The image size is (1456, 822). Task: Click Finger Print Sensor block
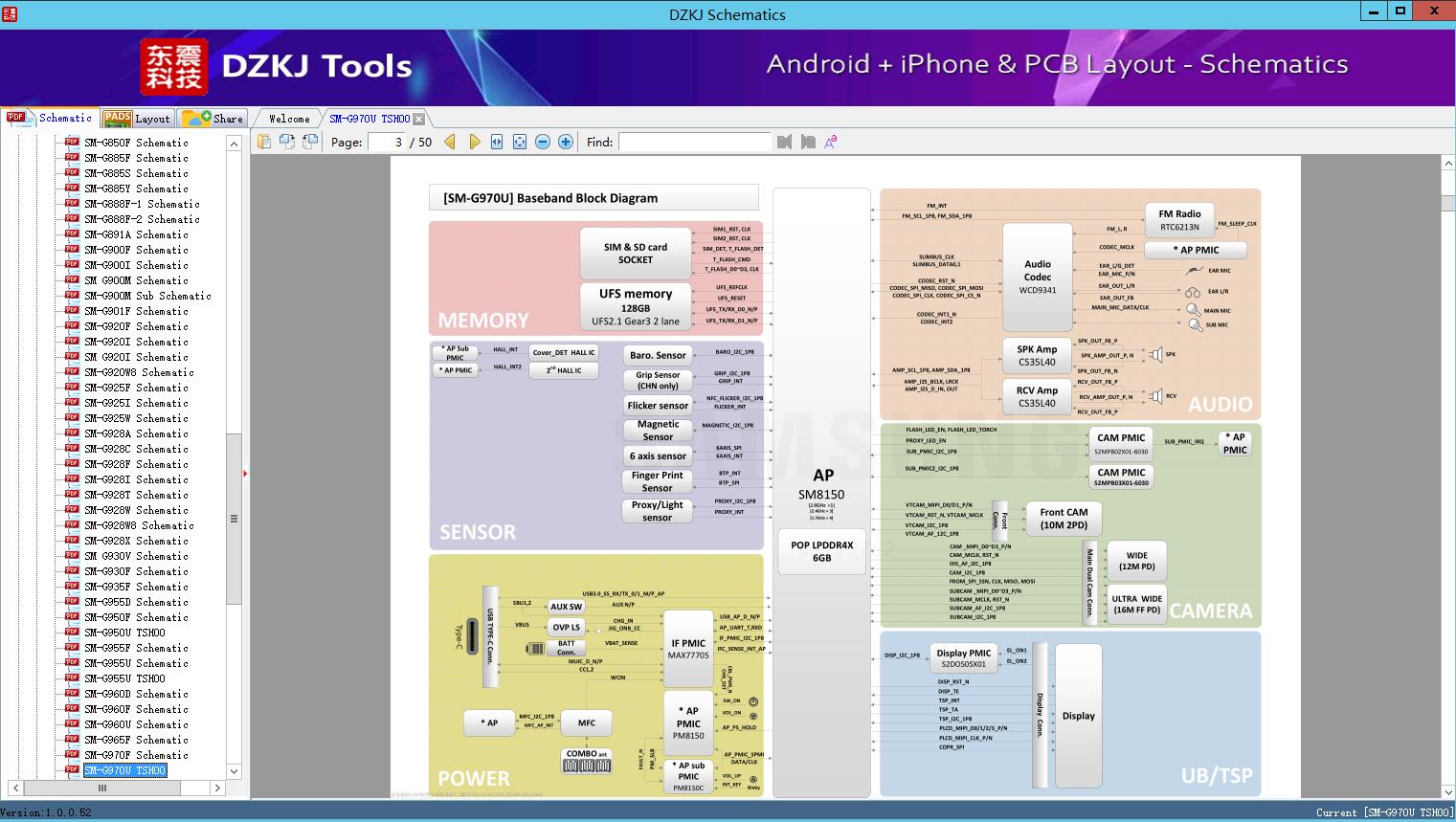click(657, 480)
